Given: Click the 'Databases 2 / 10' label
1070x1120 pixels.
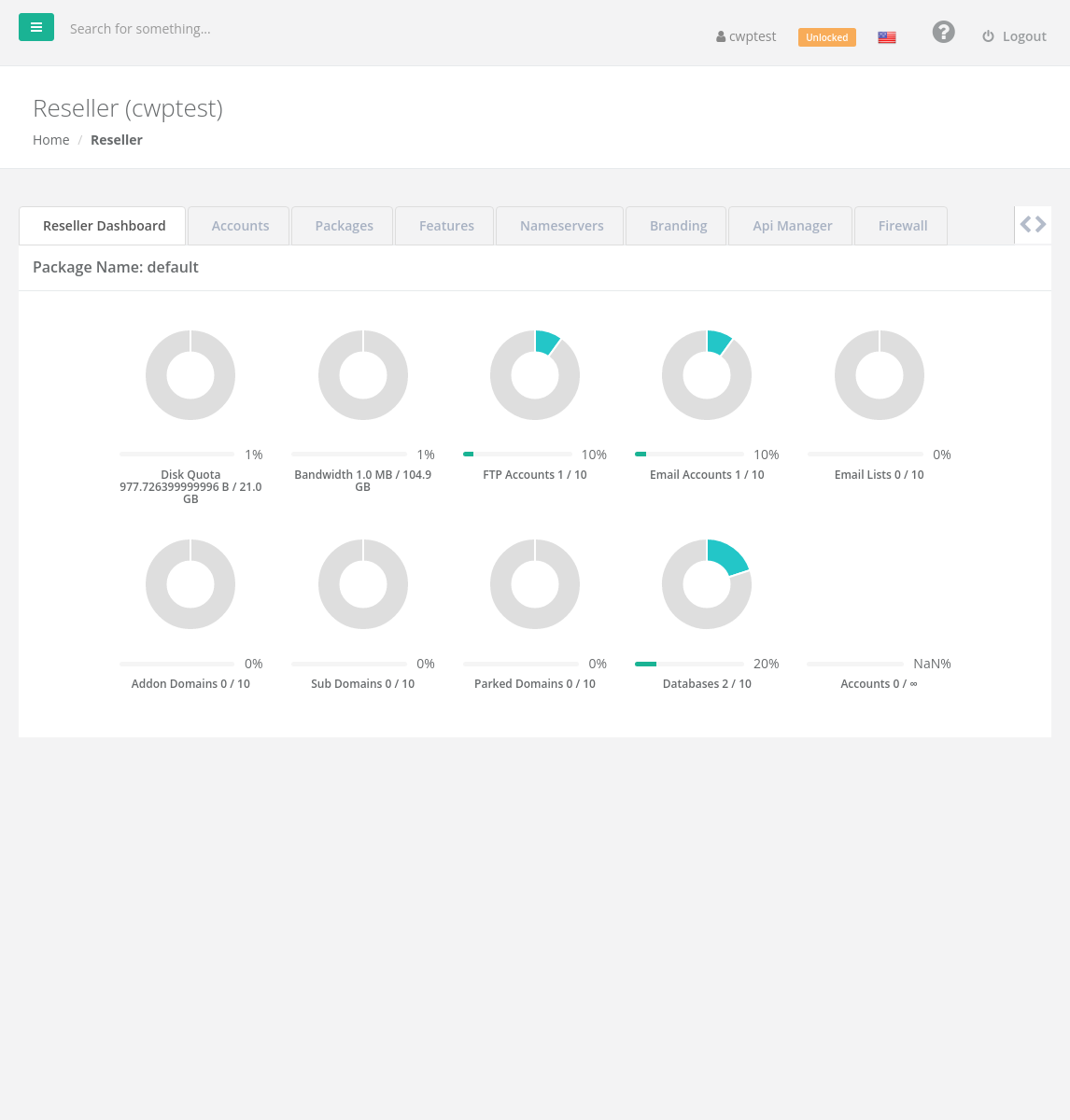Looking at the screenshot, I should point(707,684).
